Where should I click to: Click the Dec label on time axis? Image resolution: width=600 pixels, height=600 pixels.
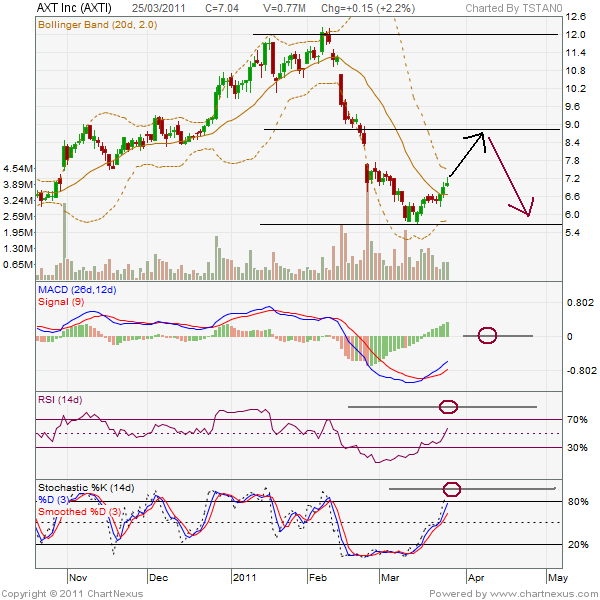pyautogui.click(x=158, y=577)
